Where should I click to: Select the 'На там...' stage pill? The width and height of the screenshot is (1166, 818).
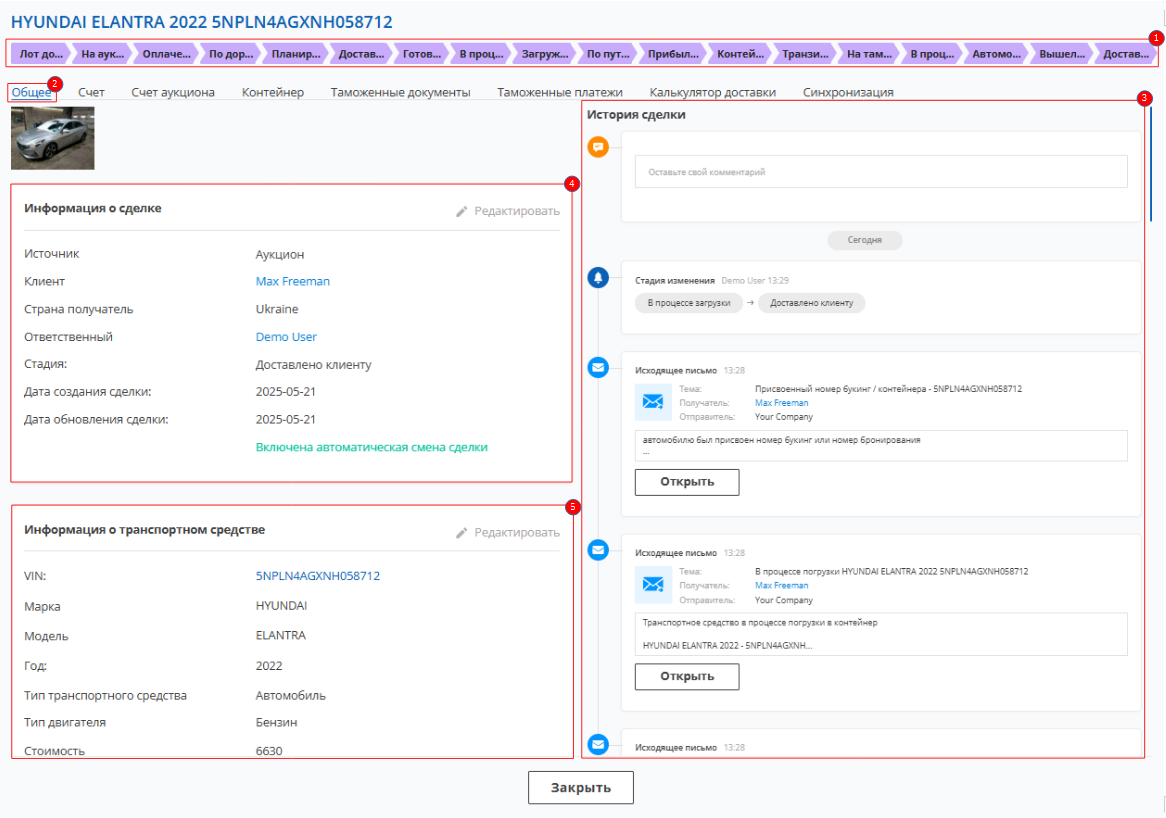(869, 54)
